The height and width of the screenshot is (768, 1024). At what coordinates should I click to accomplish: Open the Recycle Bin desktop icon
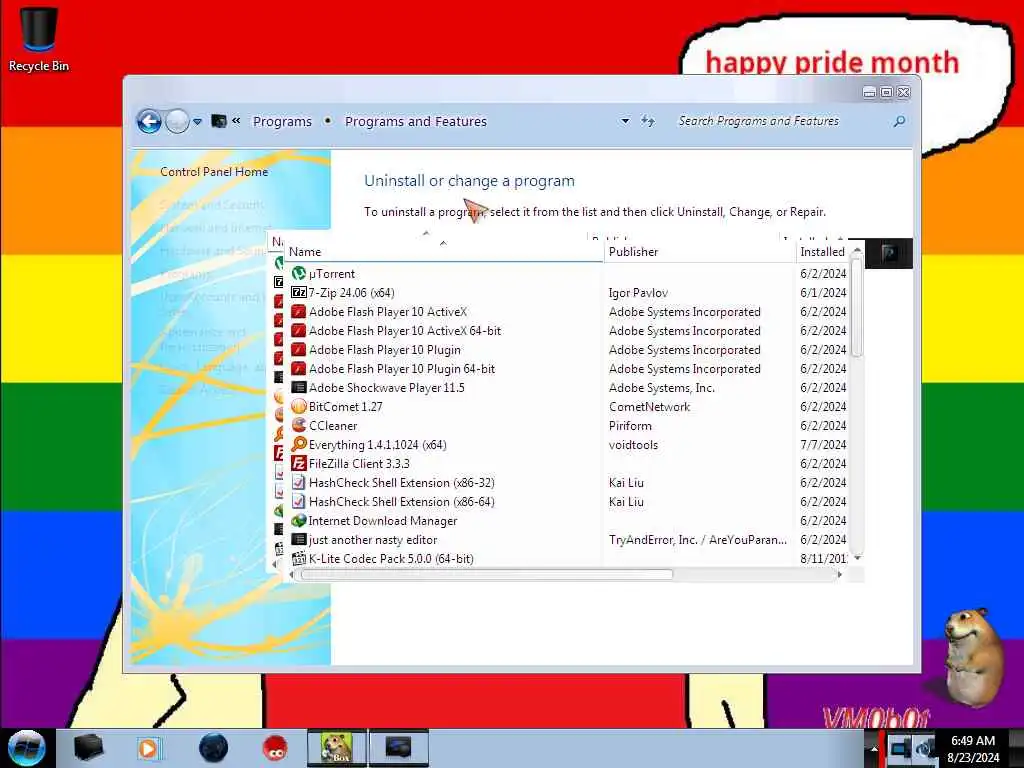(x=39, y=39)
